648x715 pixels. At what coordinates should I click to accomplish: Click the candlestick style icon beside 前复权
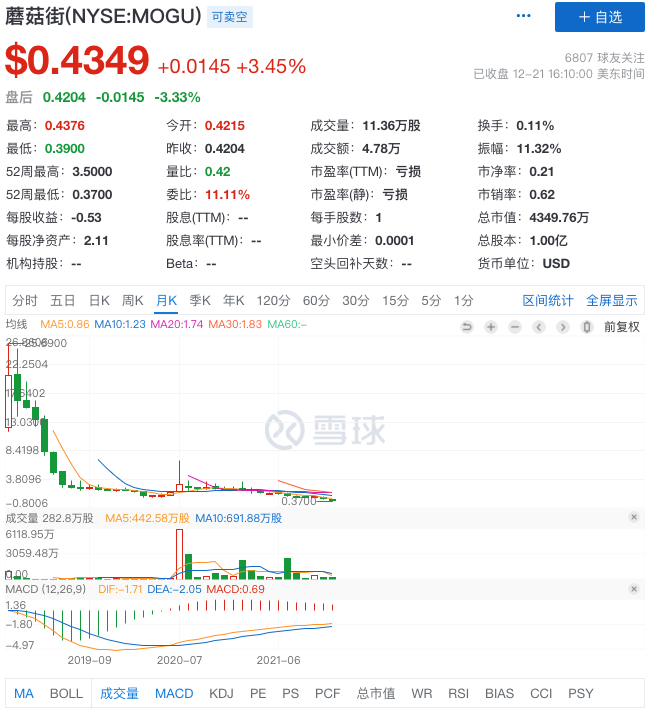[587, 327]
